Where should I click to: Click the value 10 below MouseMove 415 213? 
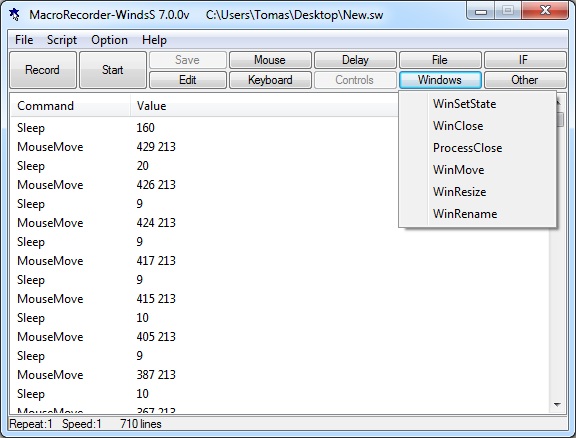(143, 318)
